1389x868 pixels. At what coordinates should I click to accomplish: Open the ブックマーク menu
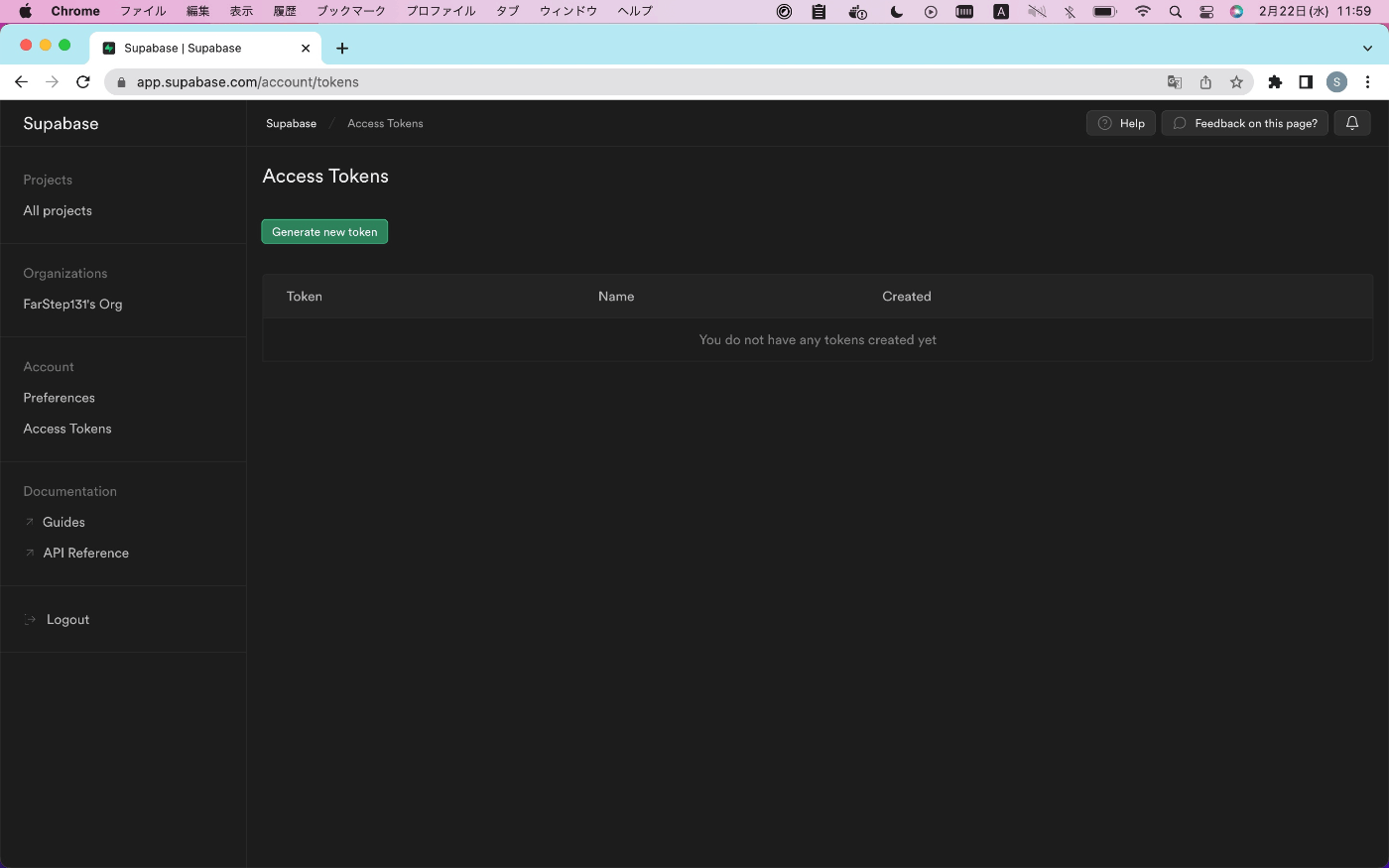[x=350, y=11]
